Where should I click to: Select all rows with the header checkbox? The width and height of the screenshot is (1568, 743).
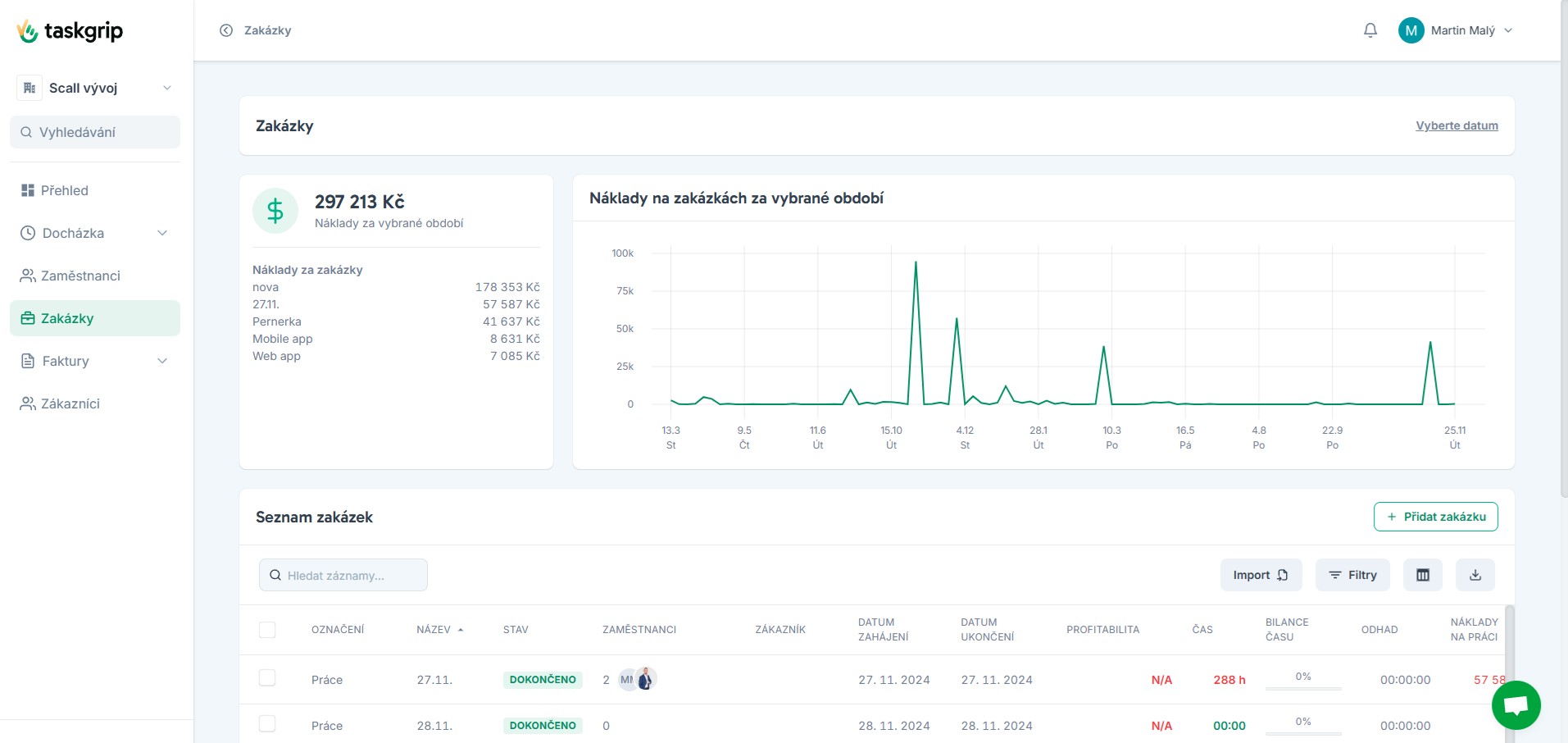coord(267,630)
